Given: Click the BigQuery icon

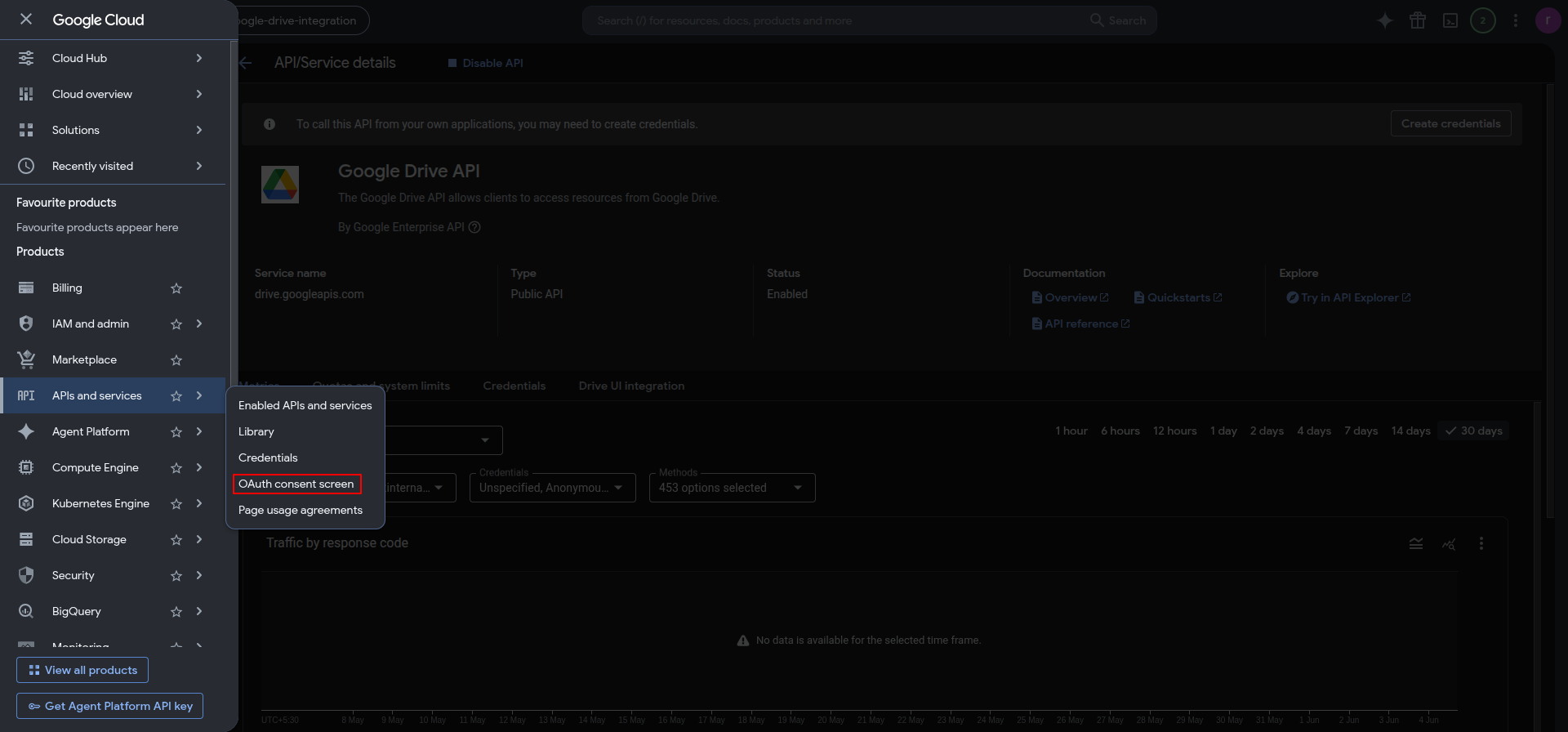Looking at the screenshot, I should (26, 611).
